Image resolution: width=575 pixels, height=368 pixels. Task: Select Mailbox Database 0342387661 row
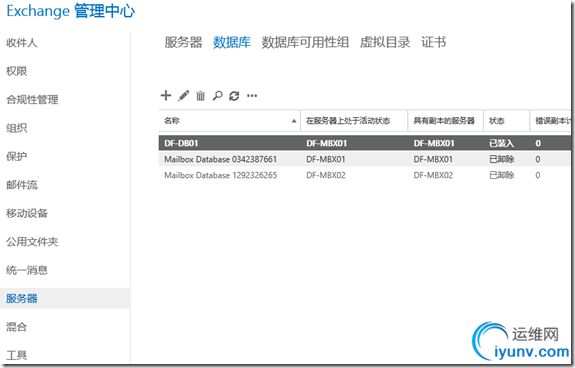click(365, 159)
